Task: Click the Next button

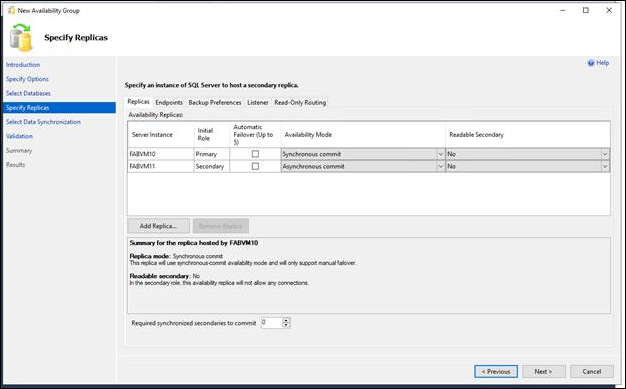Action: pos(543,371)
